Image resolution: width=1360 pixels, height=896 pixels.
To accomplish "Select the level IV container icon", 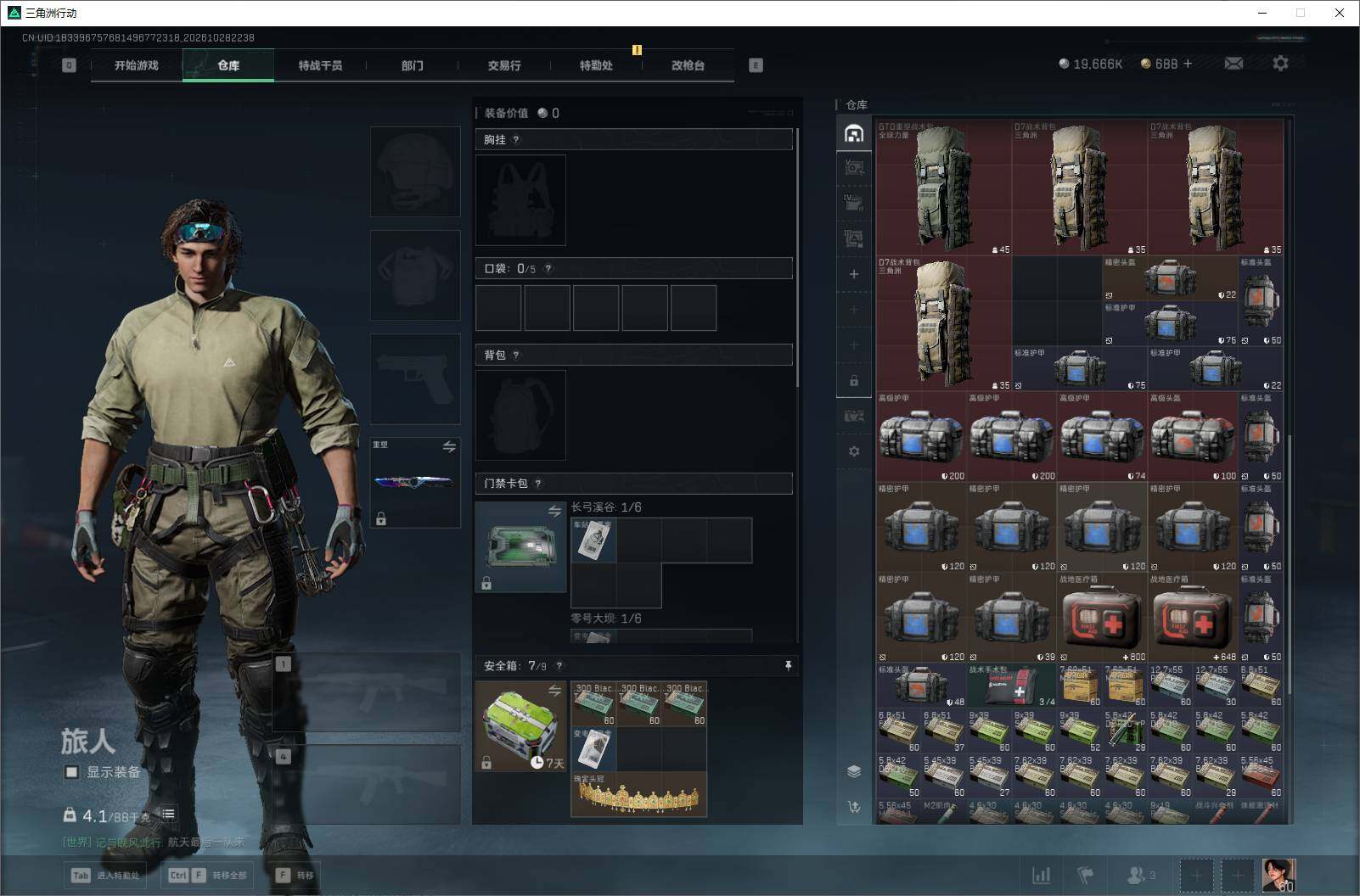I will click(x=854, y=203).
